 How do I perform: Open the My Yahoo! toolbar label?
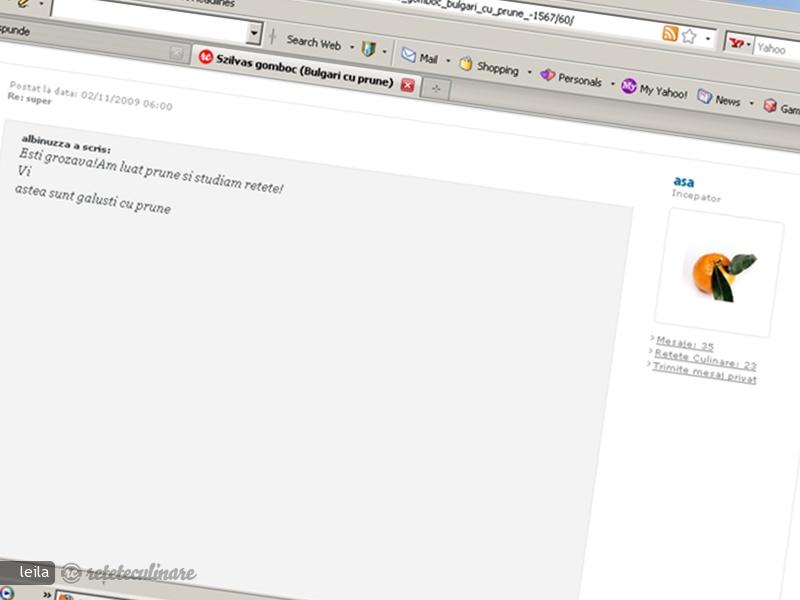pyautogui.click(x=663, y=92)
